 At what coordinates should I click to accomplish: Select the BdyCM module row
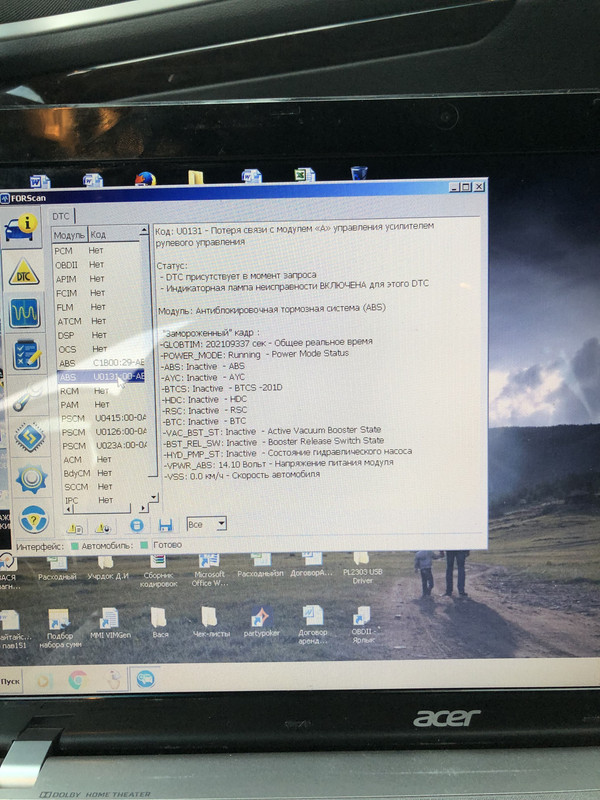106,473
